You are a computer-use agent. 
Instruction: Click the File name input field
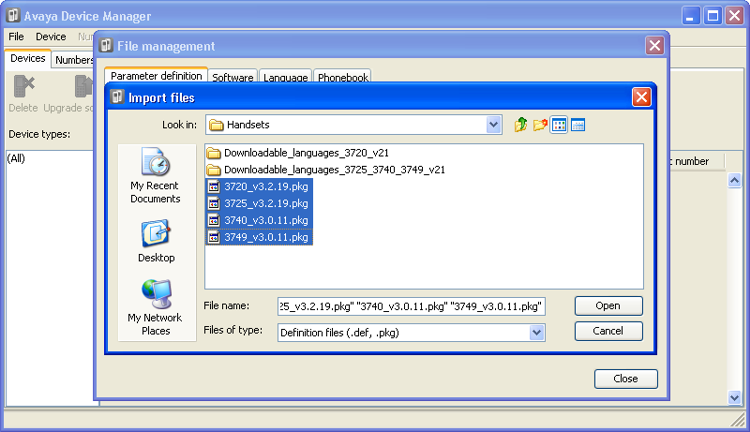click(x=411, y=307)
